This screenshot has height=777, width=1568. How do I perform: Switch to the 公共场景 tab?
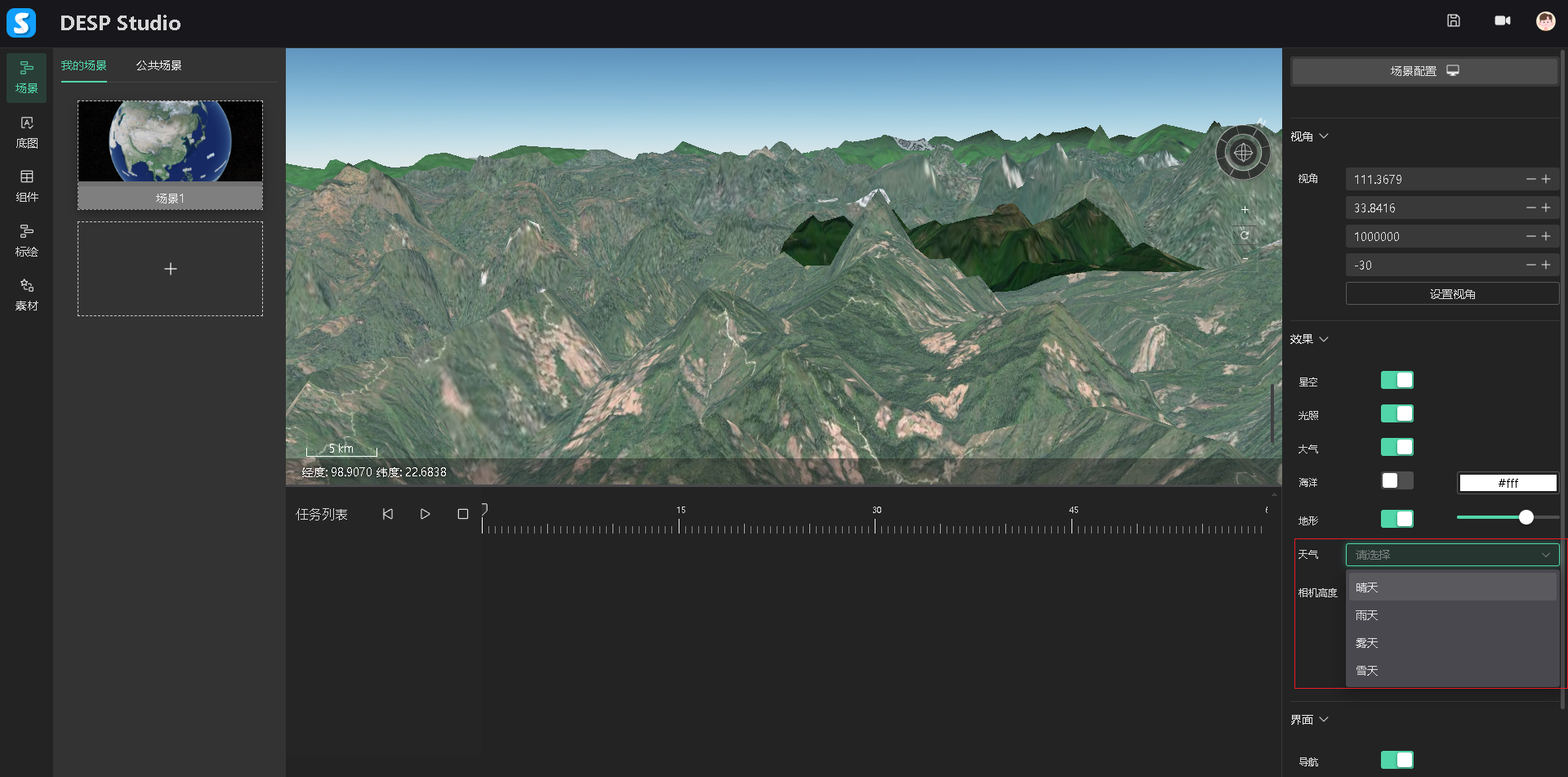pyautogui.click(x=158, y=65)
